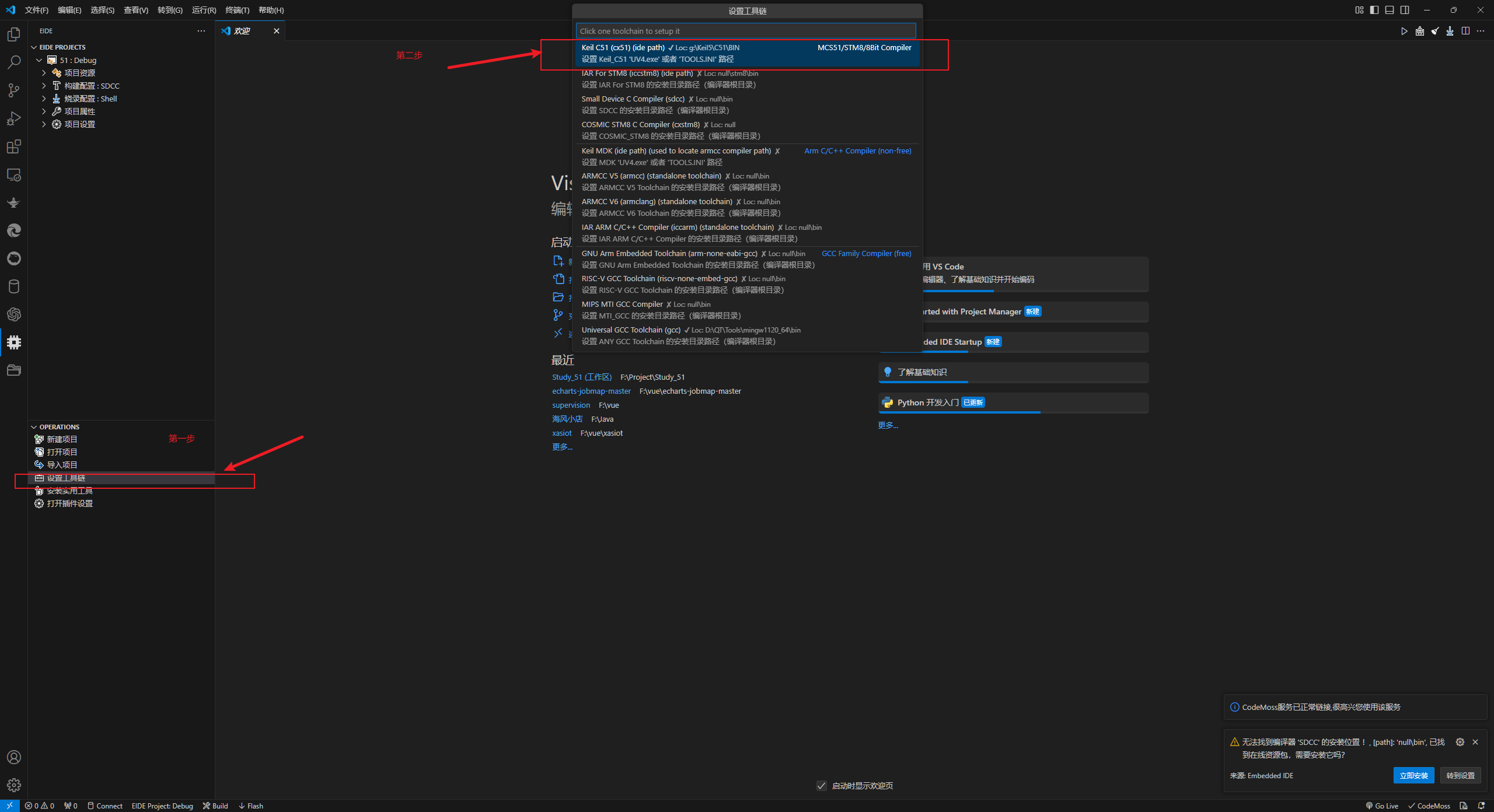Show errors and warnings count panel
This screenshot has width=1494, height=812.
(x=40, y=806)
